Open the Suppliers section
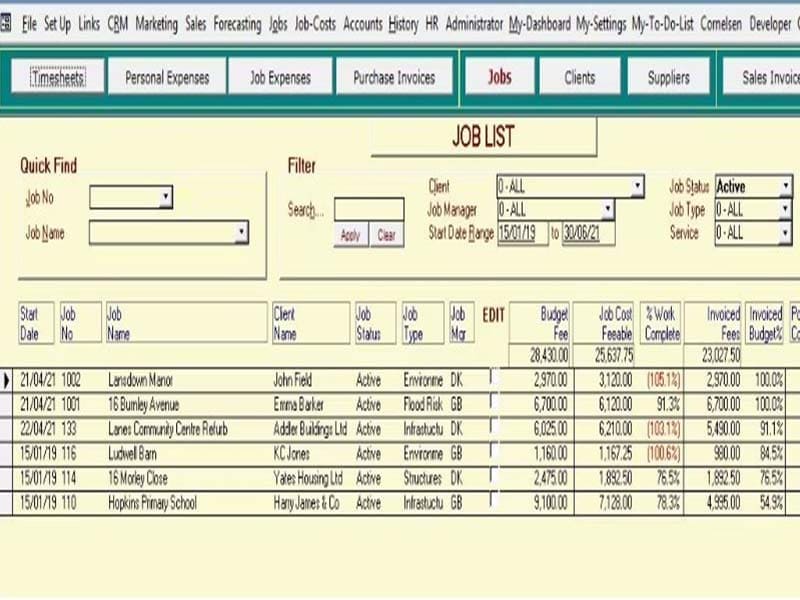 (x=668, y=77)
